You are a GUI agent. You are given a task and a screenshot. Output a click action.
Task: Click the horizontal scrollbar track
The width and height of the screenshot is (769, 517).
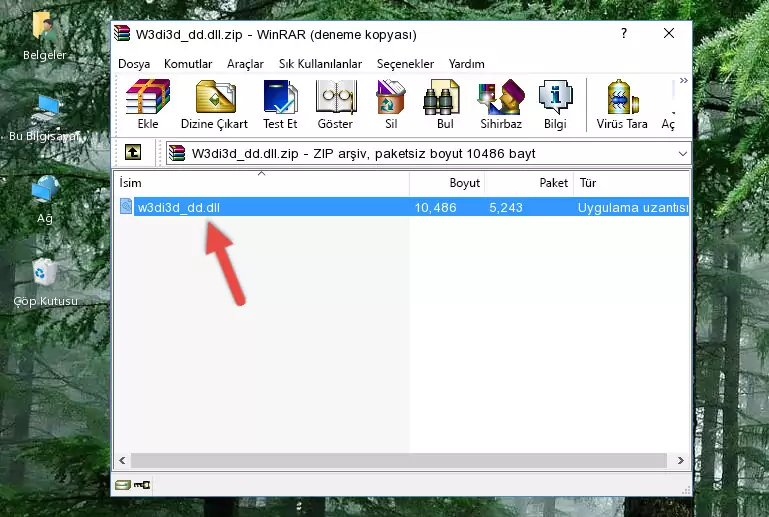[x=398, y=460]
